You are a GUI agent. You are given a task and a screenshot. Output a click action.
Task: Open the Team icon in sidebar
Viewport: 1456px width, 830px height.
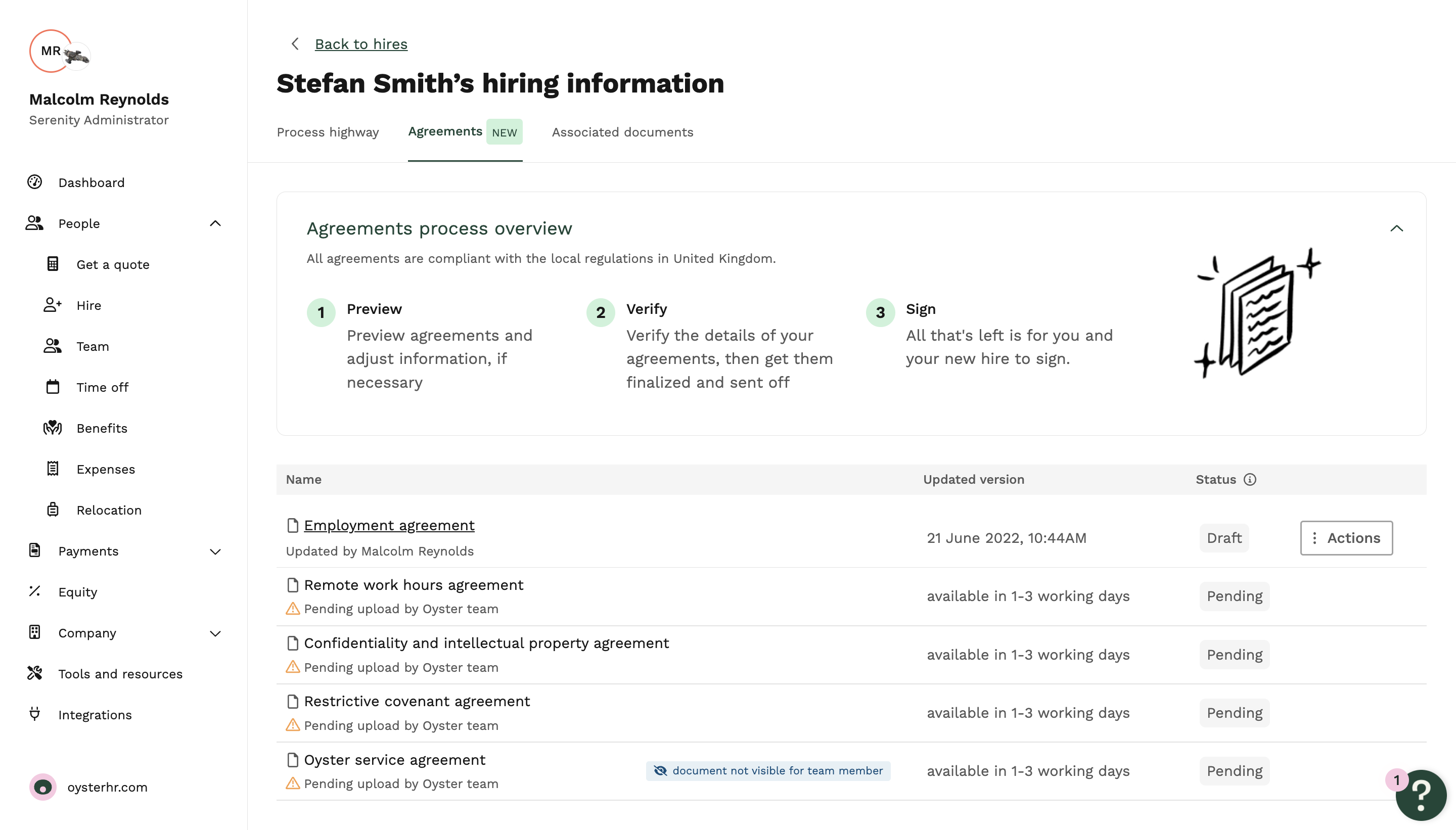[x=53, y=346]
